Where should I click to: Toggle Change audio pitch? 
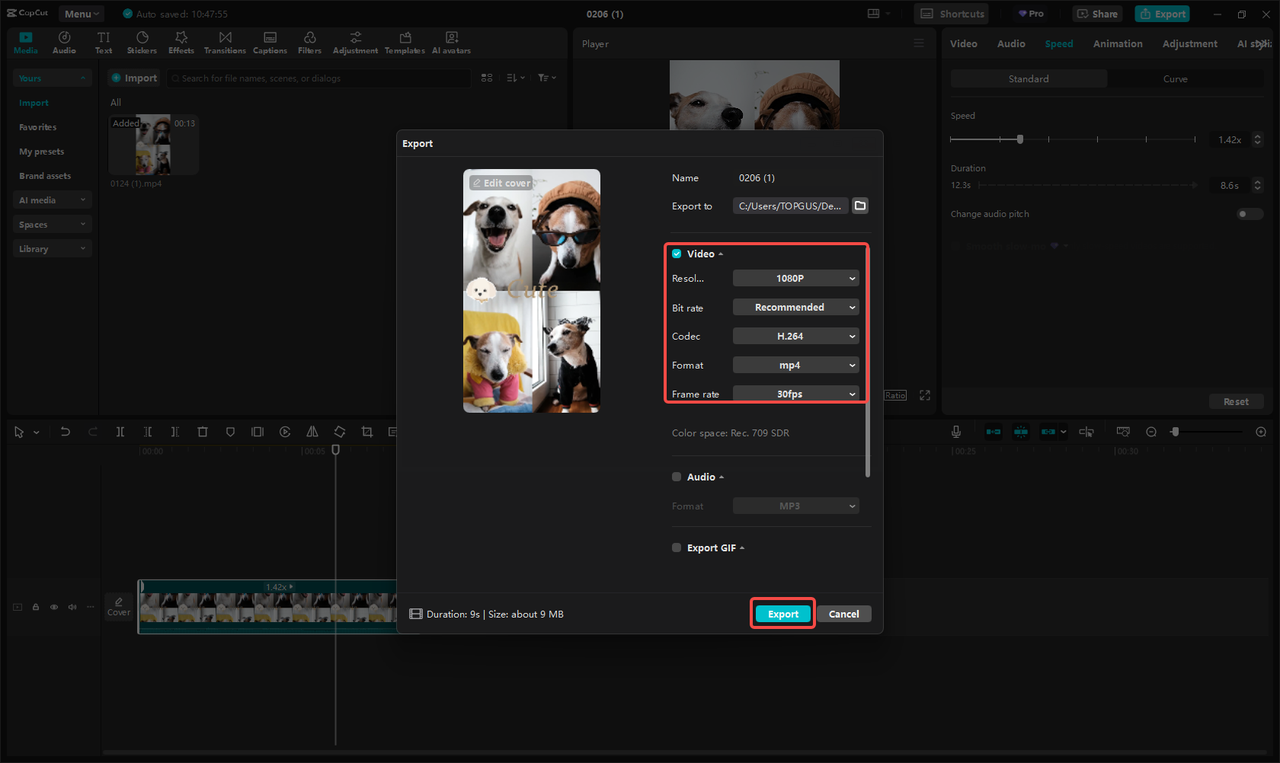[1248, 213]
